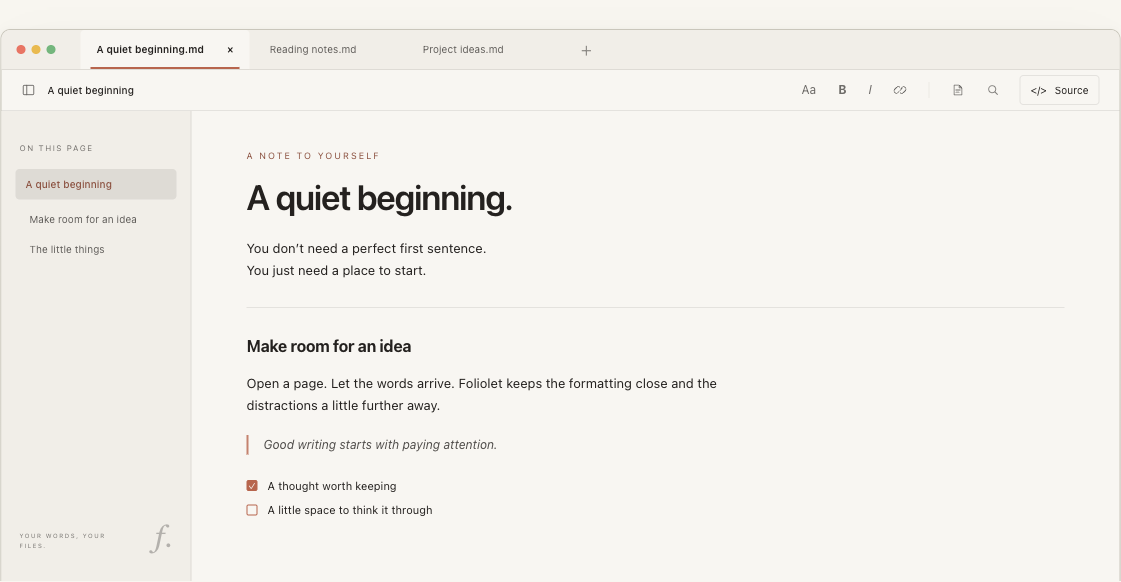1121x582 pixels.
Task: Click the paragraph starting Open a page
Action: 482,395
